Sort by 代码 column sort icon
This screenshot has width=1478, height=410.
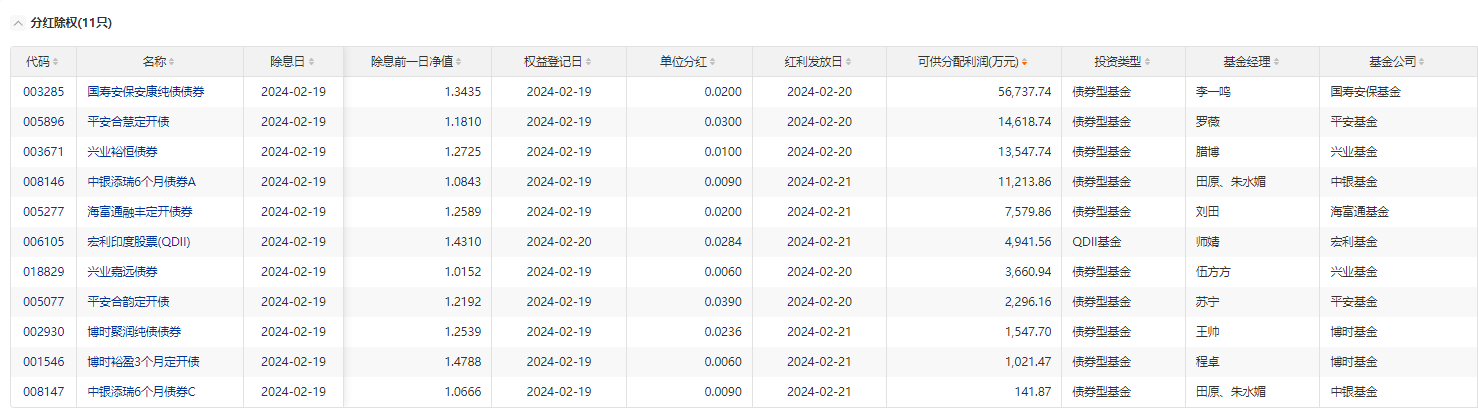(x=56, y=62)
